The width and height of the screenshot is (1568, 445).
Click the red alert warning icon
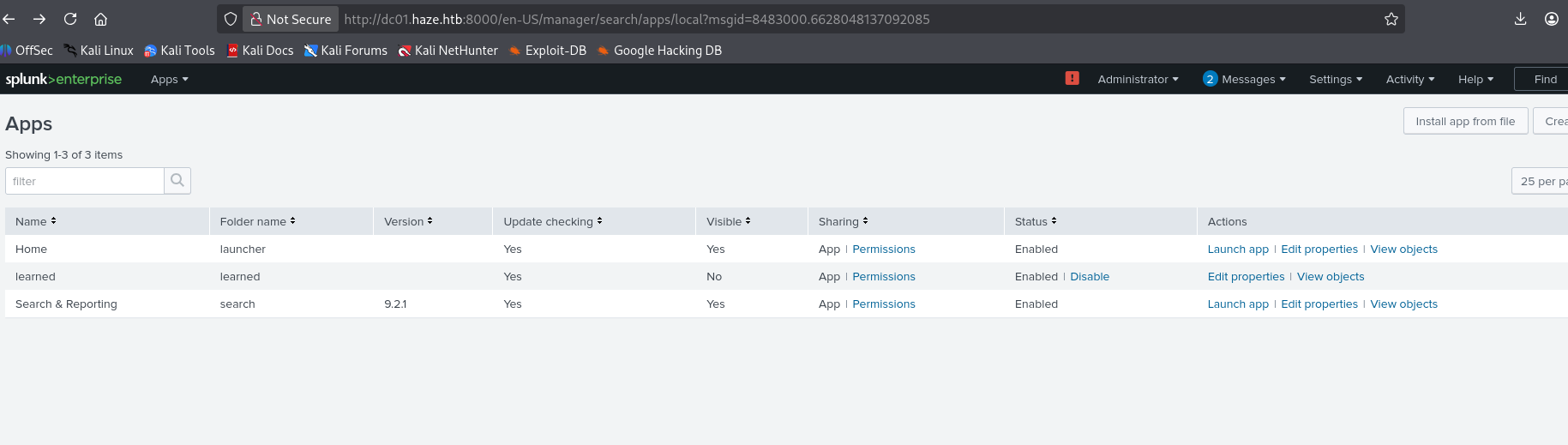pos(1072,78)
